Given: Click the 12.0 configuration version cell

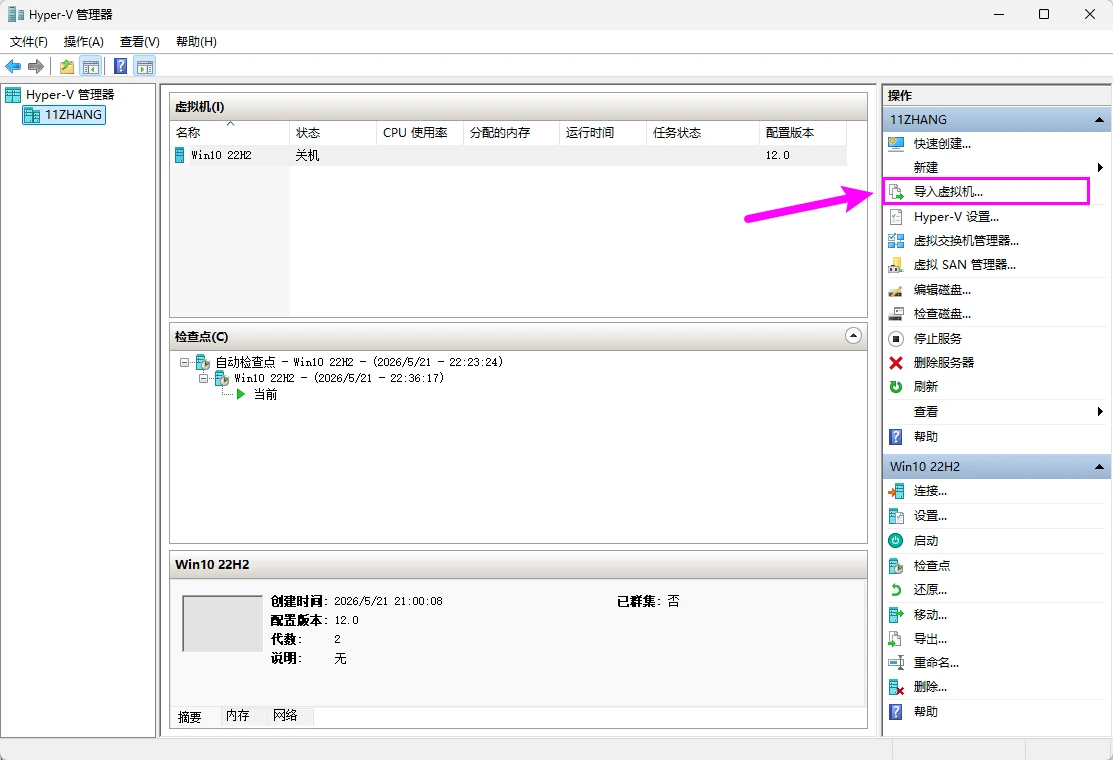Looking at the screenshot, I should click(777, 155).
